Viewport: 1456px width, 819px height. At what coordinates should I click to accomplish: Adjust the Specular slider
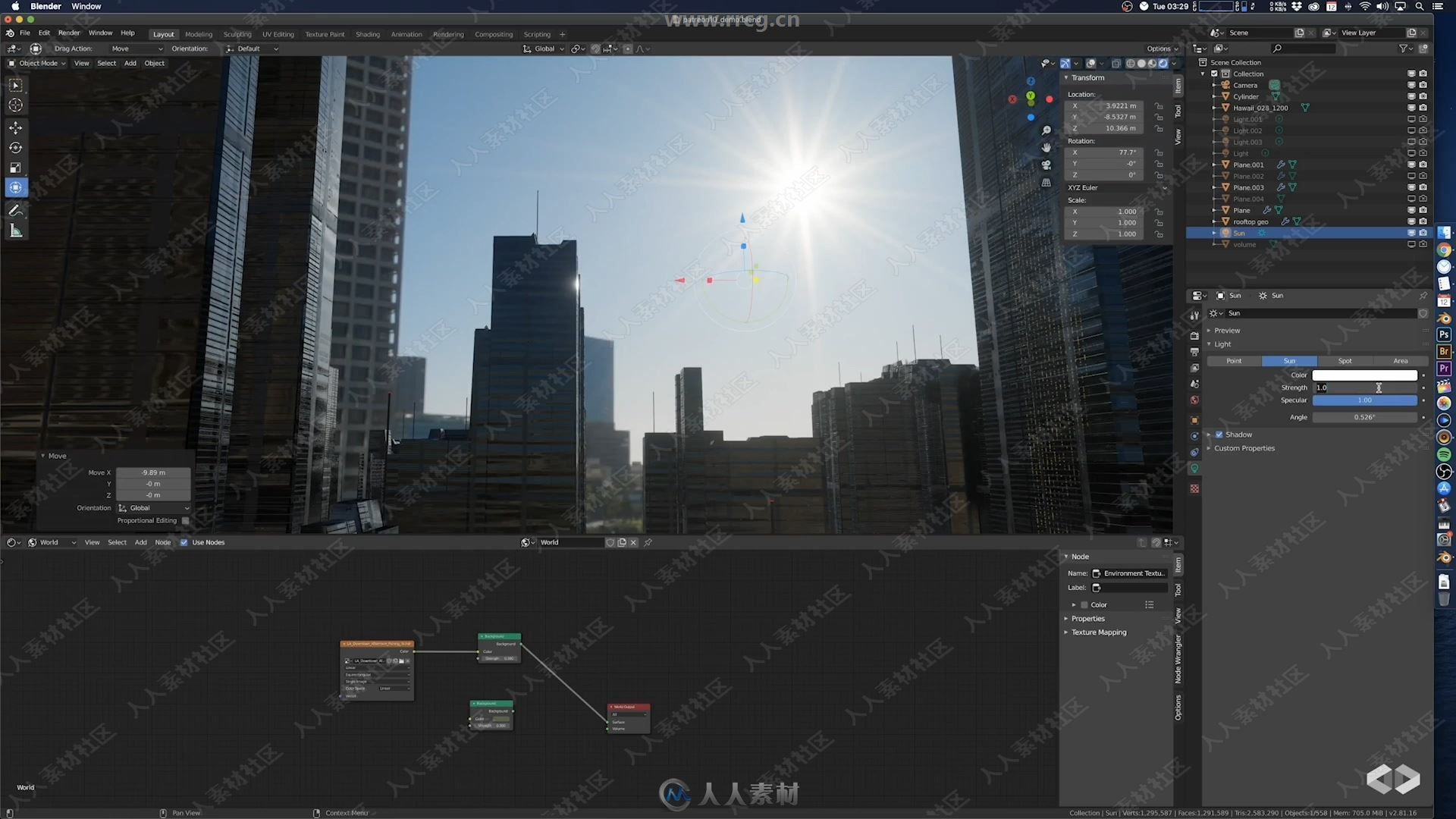pos(1364,400)
